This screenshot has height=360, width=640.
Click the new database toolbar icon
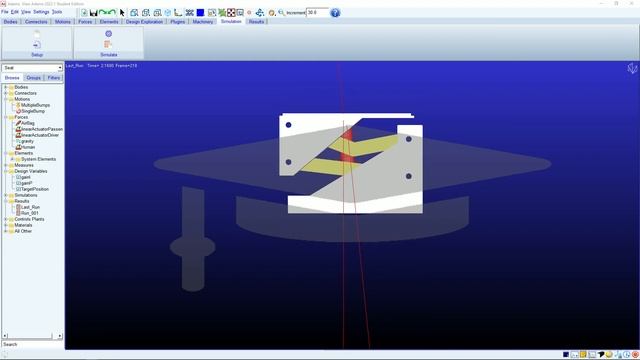coord(84,13)
